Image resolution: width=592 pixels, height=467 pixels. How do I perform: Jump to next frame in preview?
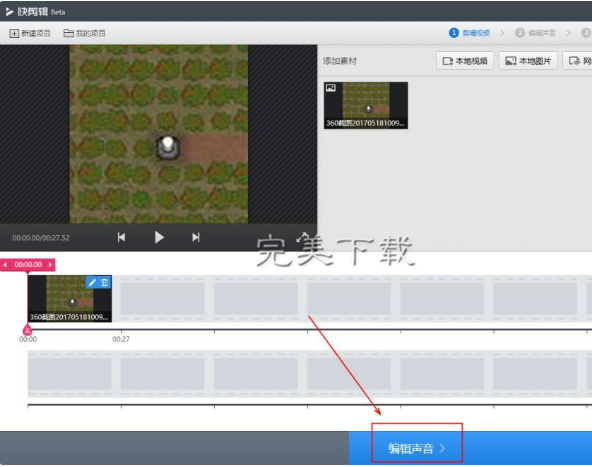(196, 237)
